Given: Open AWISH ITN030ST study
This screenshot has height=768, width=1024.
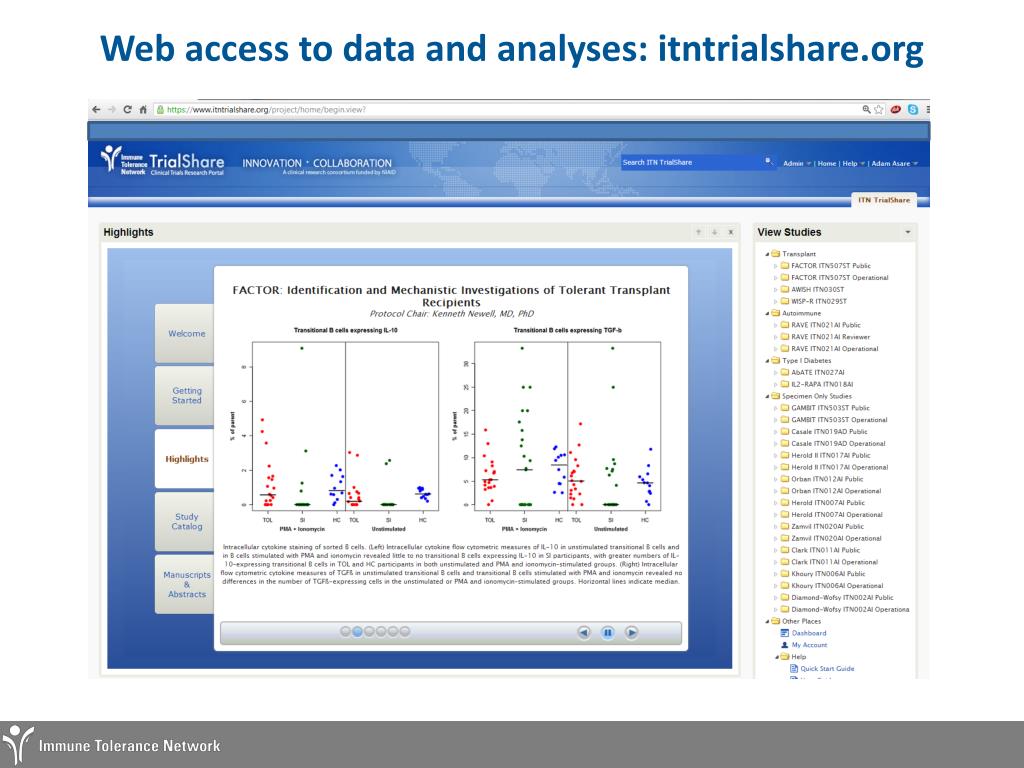Looking at the screenshot, I should (x=818, y=289).
